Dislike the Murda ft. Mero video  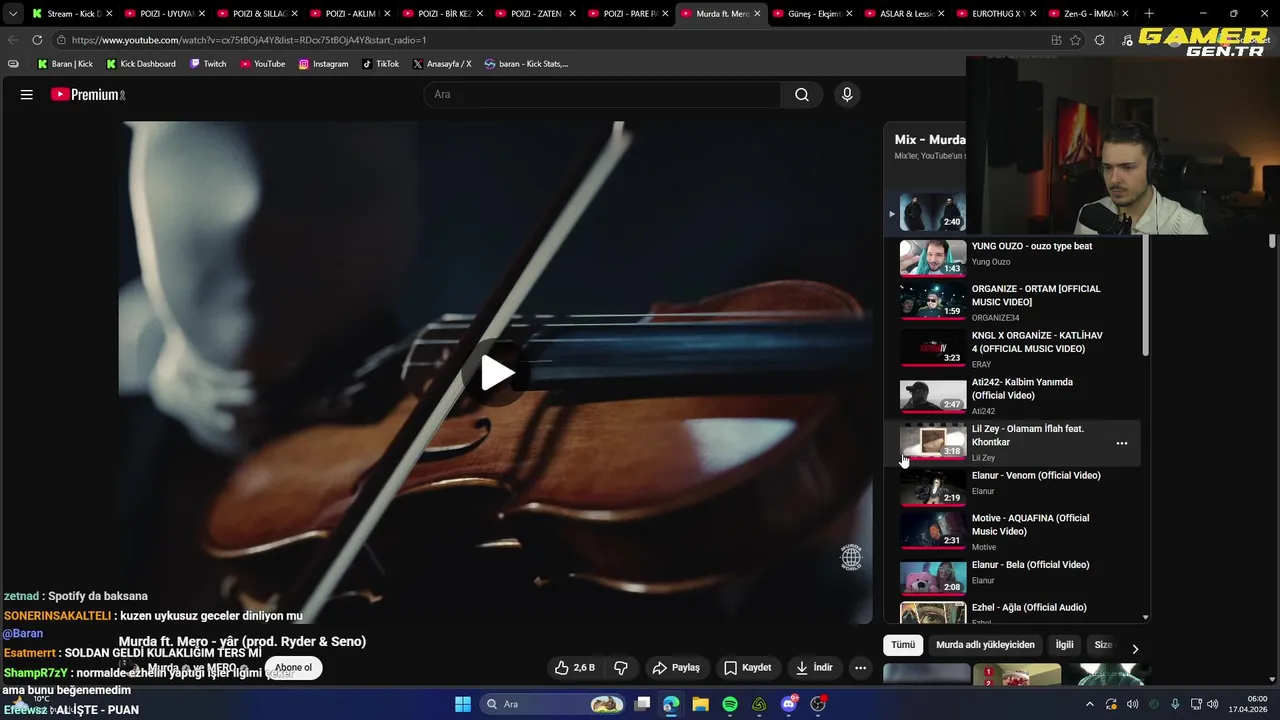pos(621,668)
